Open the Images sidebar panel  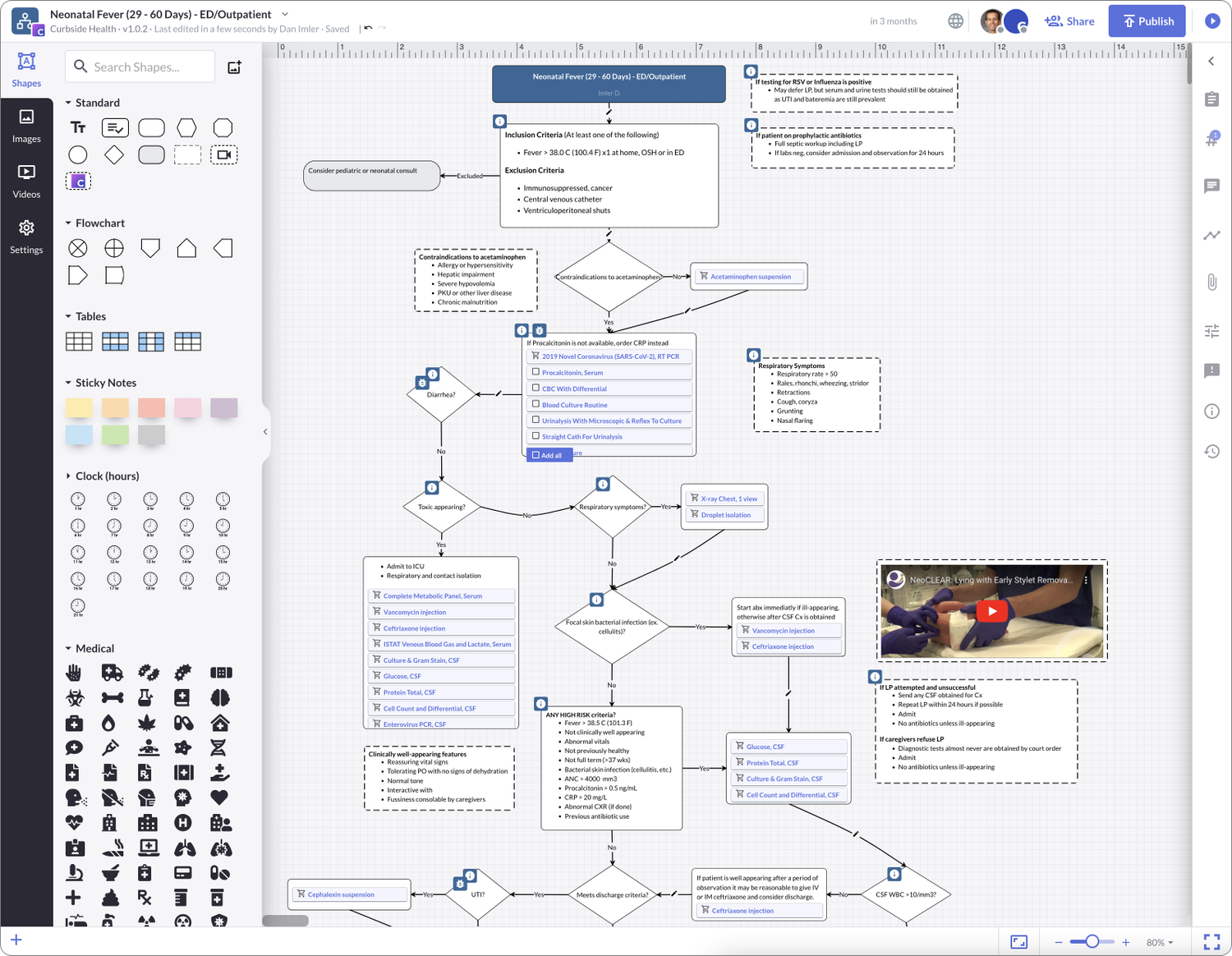coord(26,126)
